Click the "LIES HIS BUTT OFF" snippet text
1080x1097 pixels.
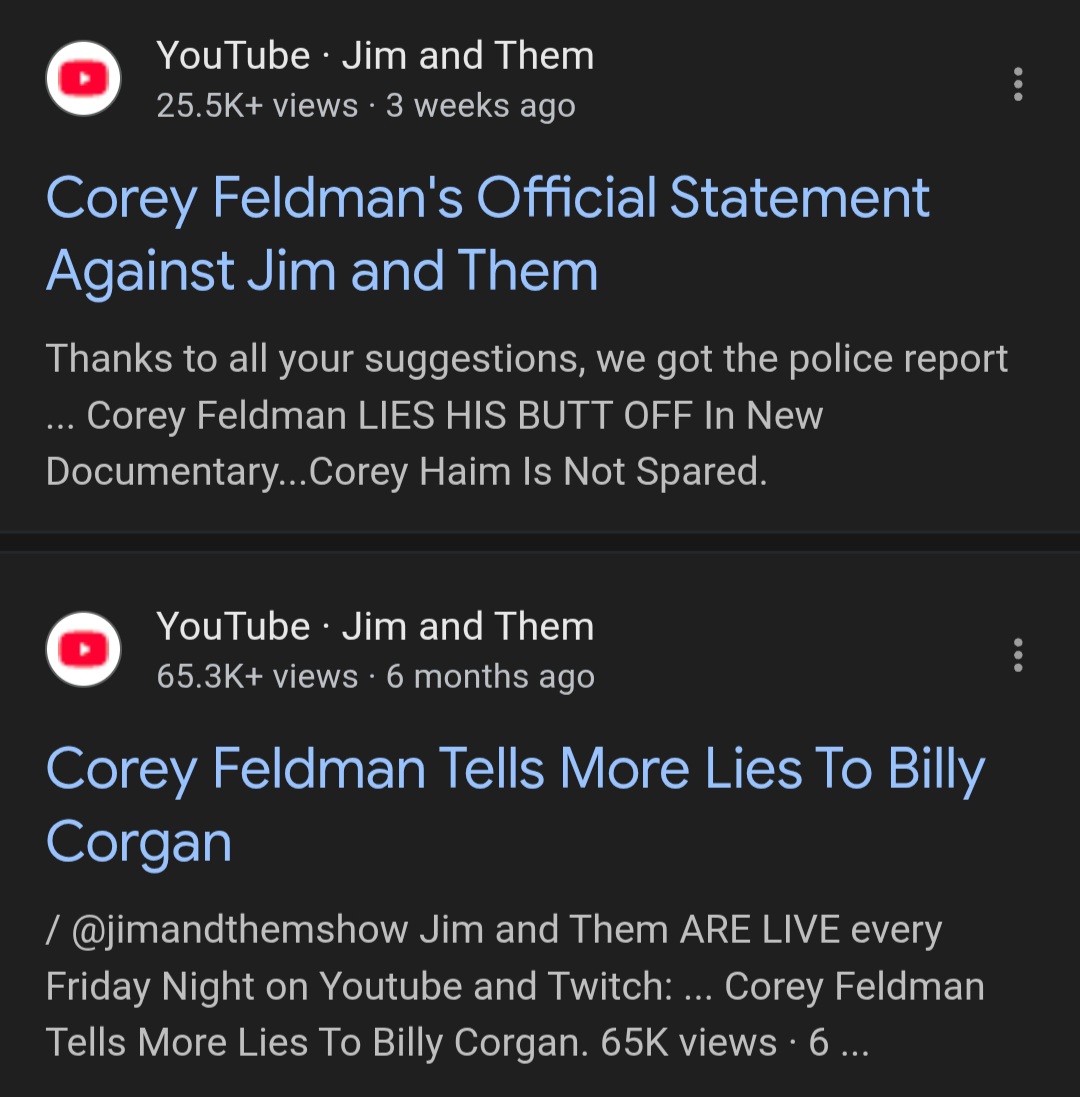(525, 415)
